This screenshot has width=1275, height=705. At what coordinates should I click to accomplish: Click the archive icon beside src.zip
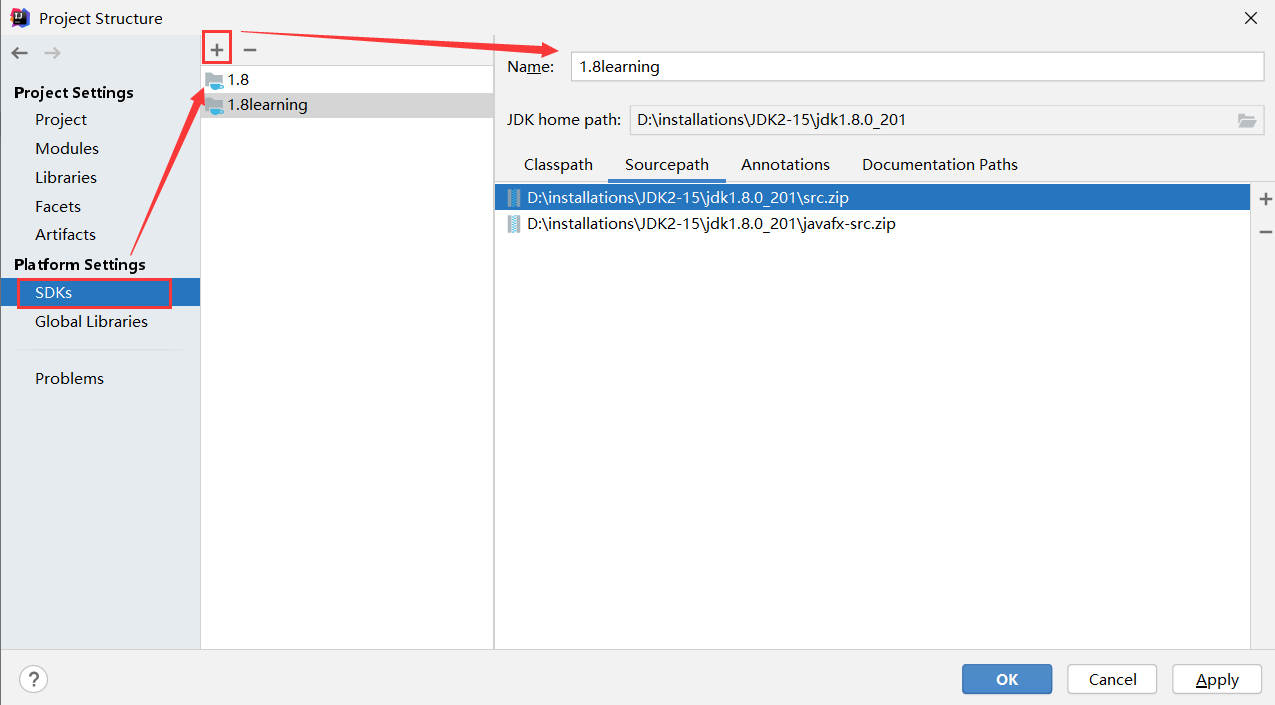click(514, 198)
